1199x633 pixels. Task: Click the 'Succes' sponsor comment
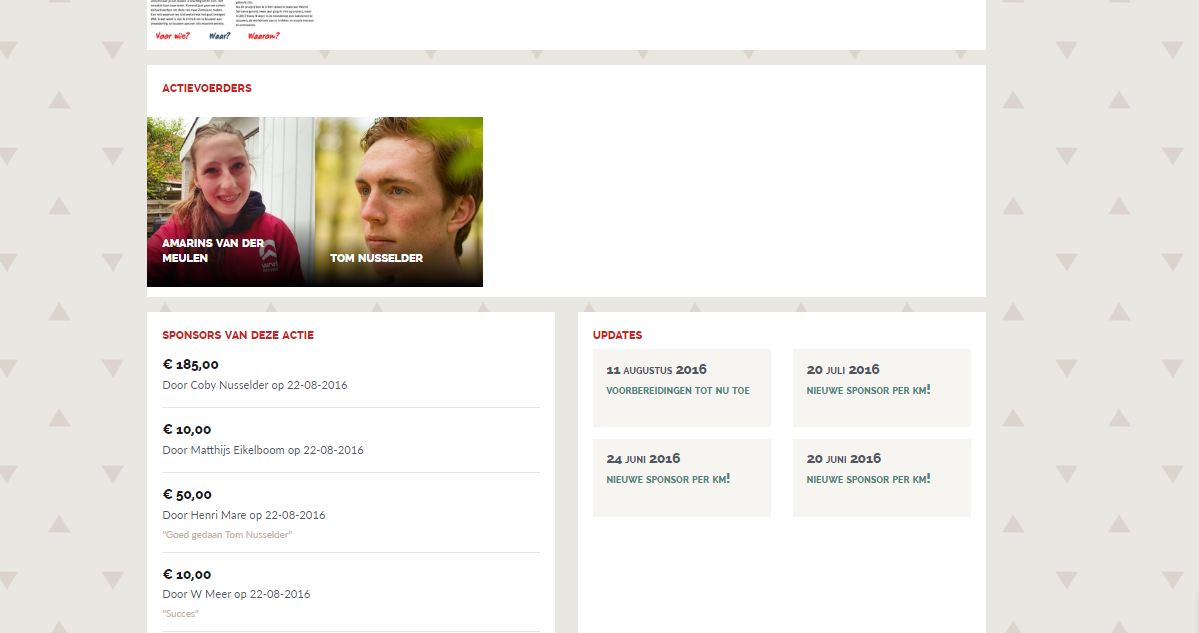180,614
